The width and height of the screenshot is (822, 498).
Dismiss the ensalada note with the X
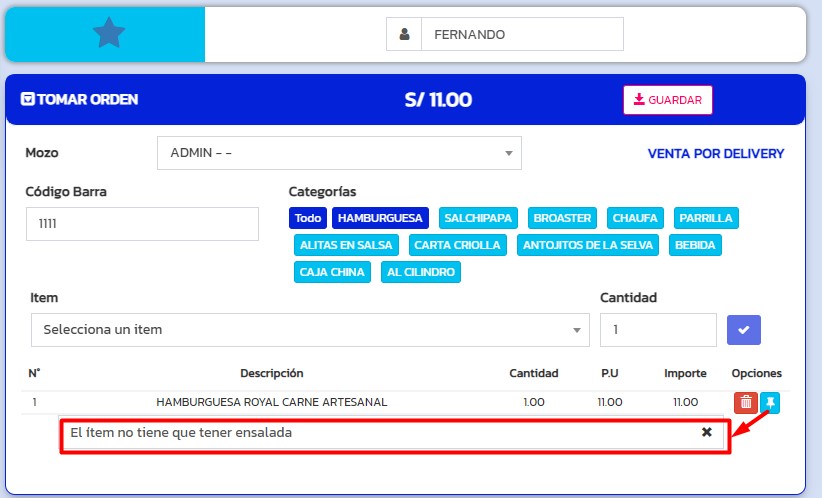tap(706, 432)
